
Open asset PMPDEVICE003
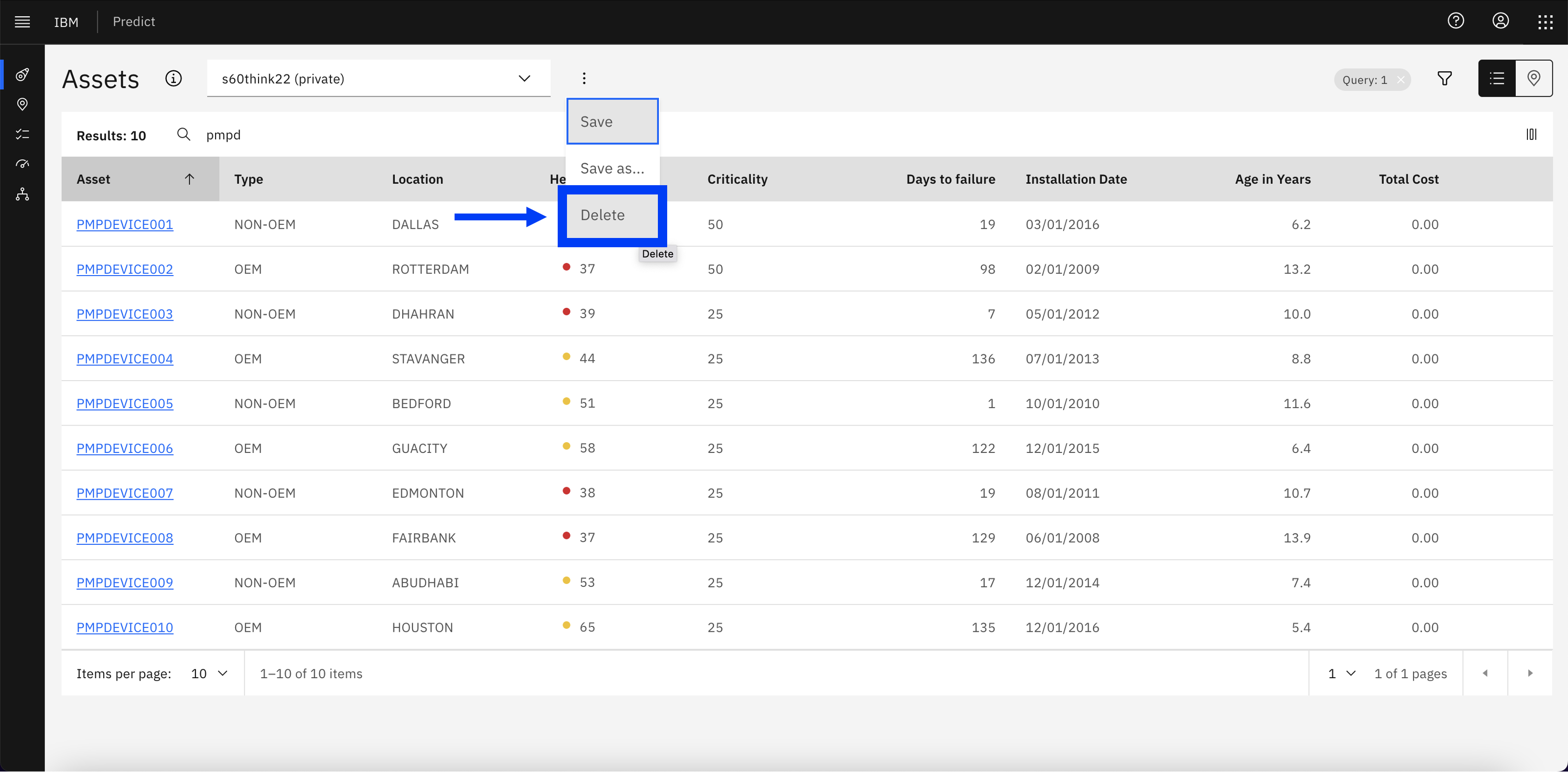point(125,314)
